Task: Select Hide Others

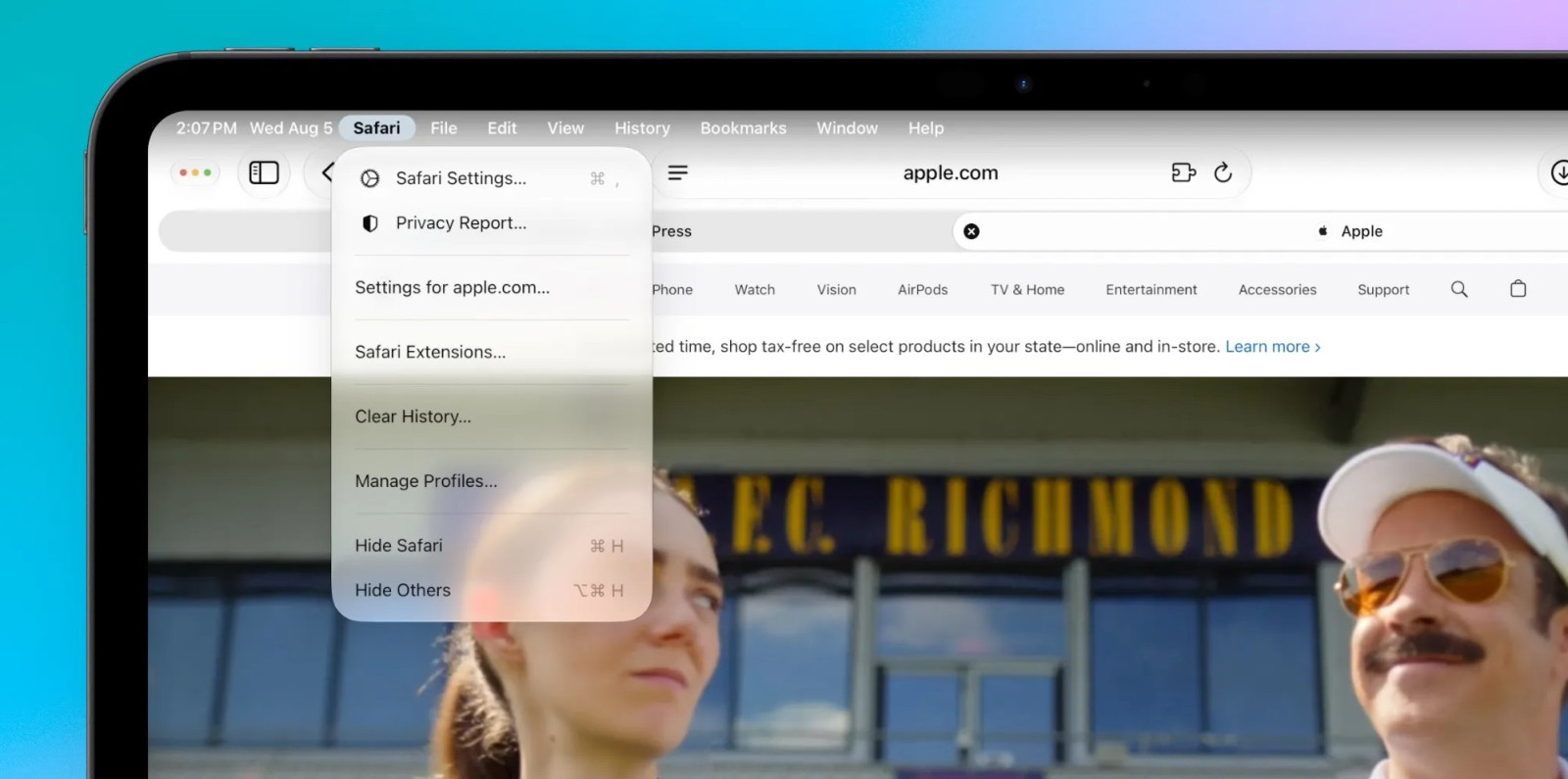Action: 492,590
